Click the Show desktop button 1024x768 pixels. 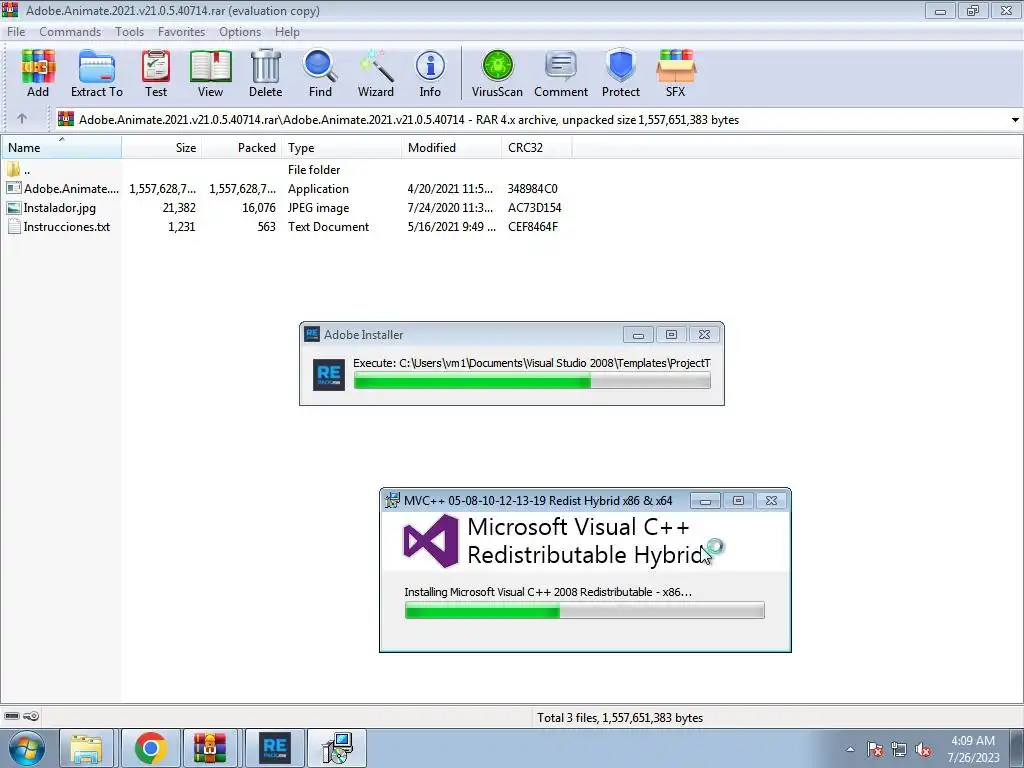(x=1017, y=748)
